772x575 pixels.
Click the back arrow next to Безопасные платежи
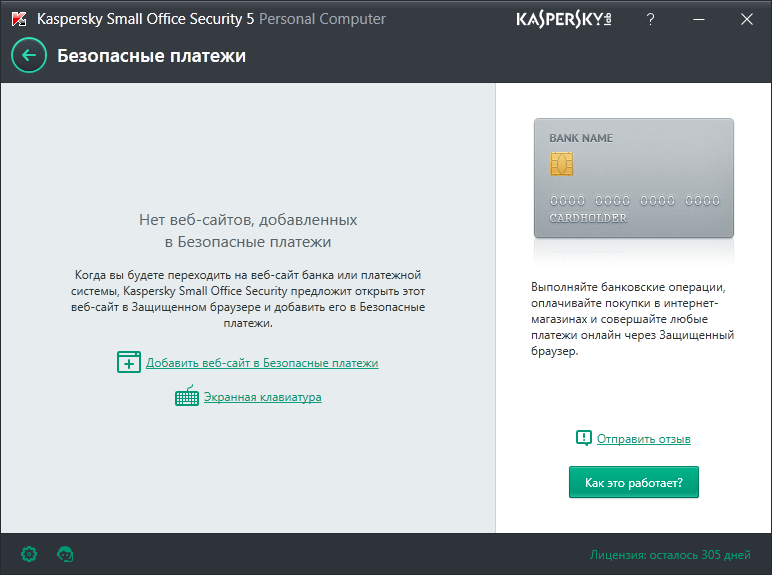pos(28,56)
